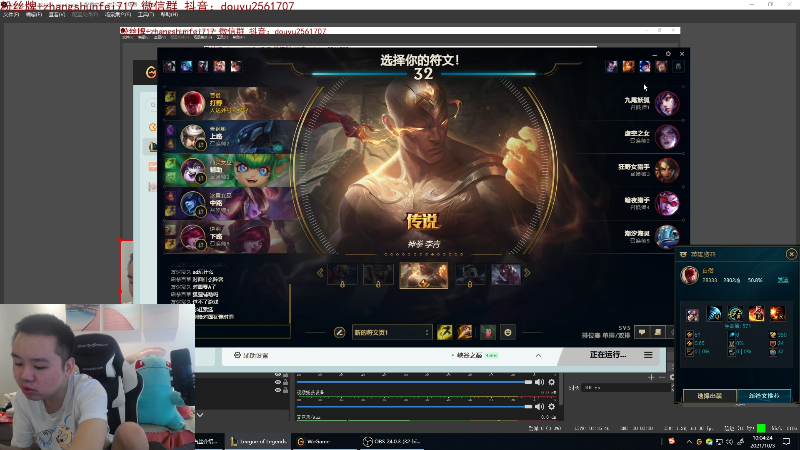Collapse the WeGame panel chevron up arrow

[538, 356]
